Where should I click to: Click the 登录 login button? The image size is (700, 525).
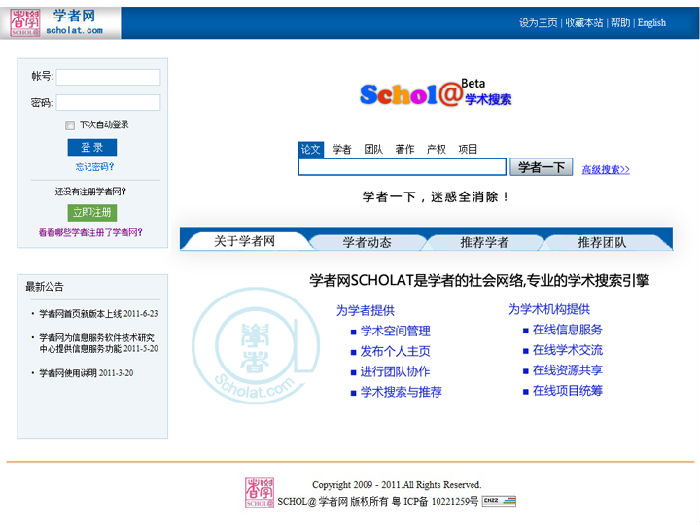(x=92, y=147)
